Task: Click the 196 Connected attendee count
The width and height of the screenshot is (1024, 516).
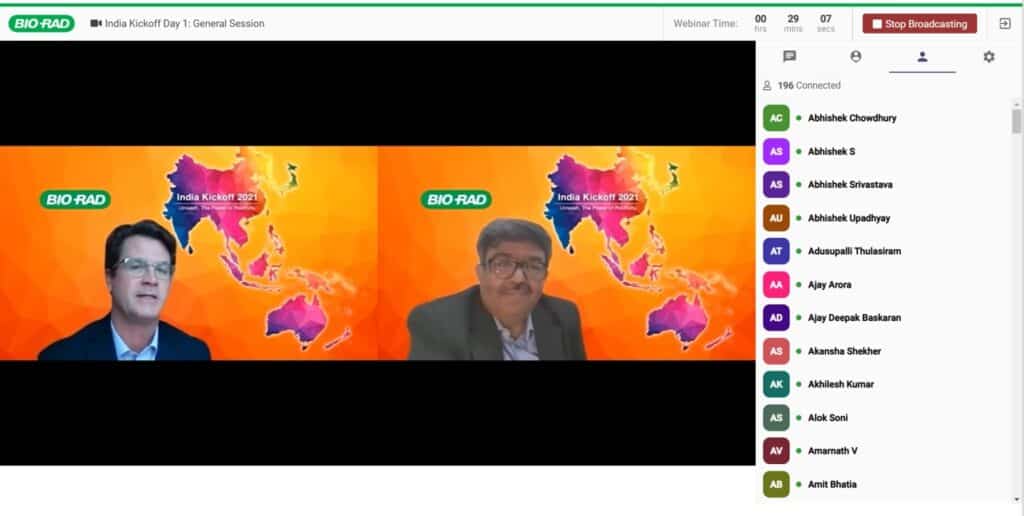Action: coord(808,86)
